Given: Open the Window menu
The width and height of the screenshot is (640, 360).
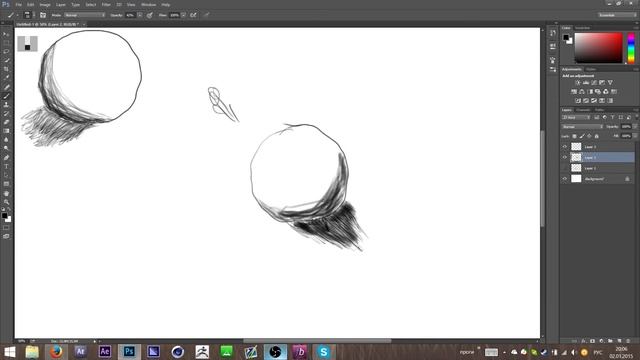Looking at the screenshot, I should (148, 4).
